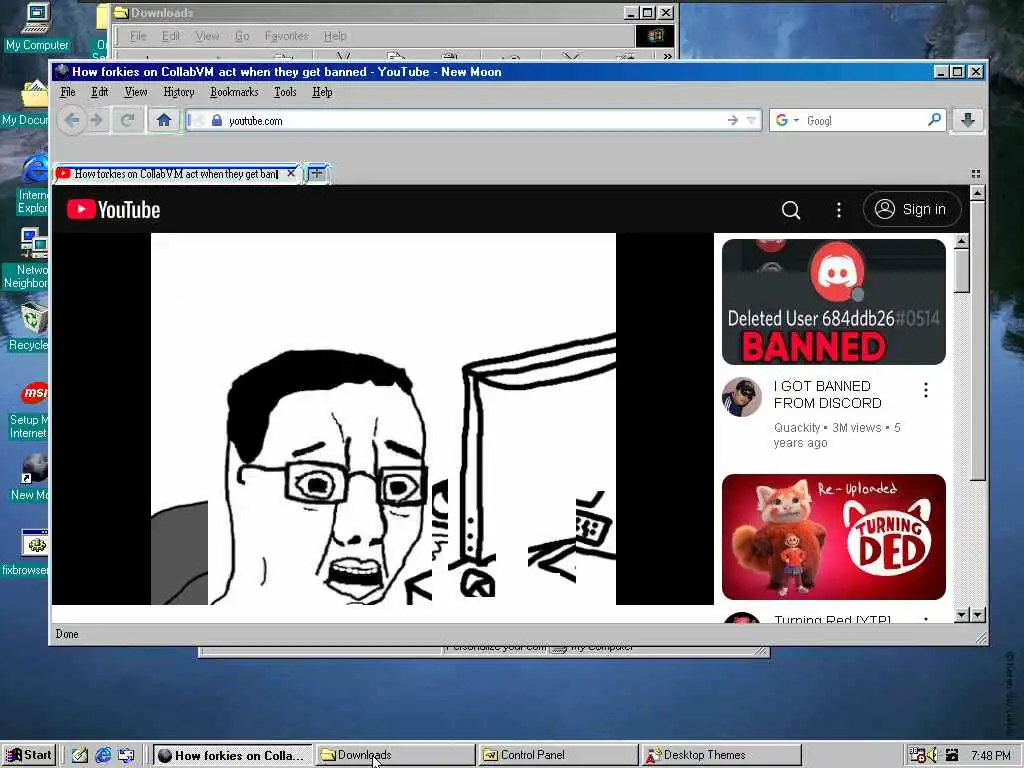Open the I GOT BANNED FROM DISCORD thumbnail
The image size is (1024, 768).
click(834, 302)
